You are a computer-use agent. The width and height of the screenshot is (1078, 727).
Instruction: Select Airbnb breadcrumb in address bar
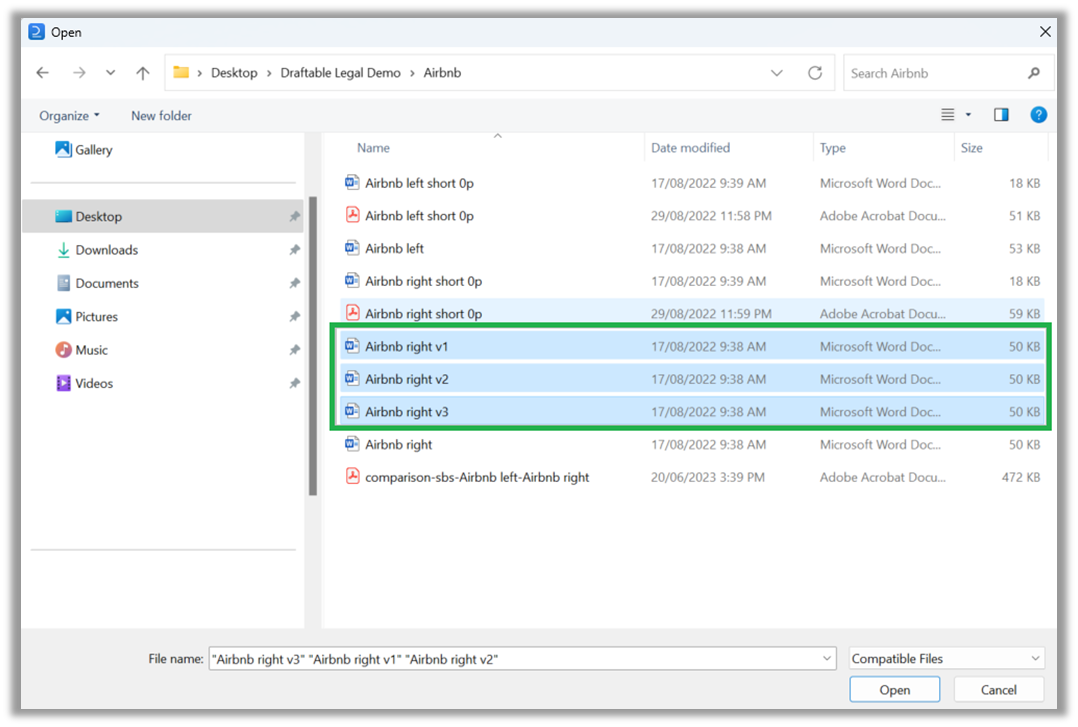click(x=442, y=73)
